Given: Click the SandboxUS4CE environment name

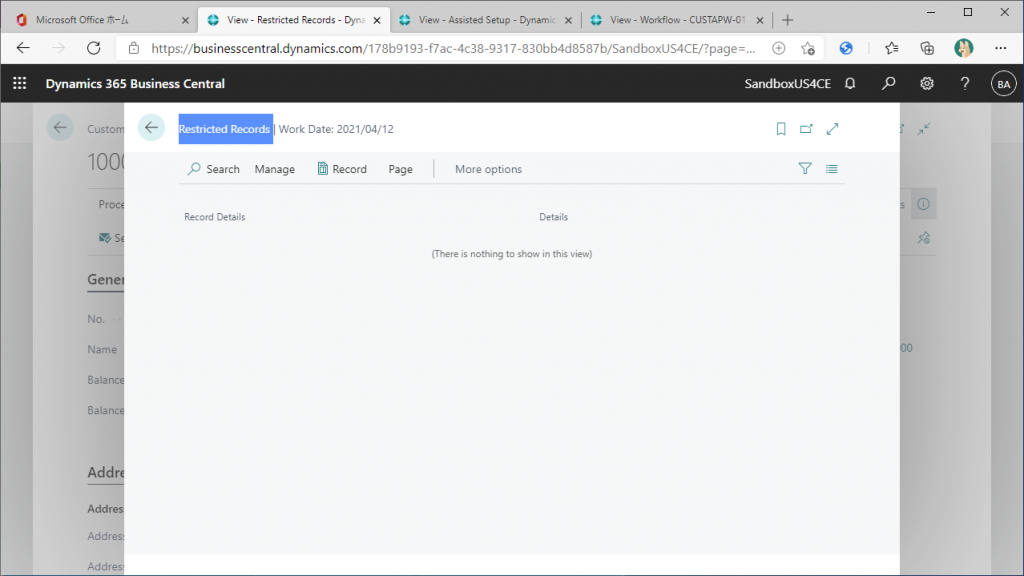Looking at the screenshot, I should coord(788,84).
